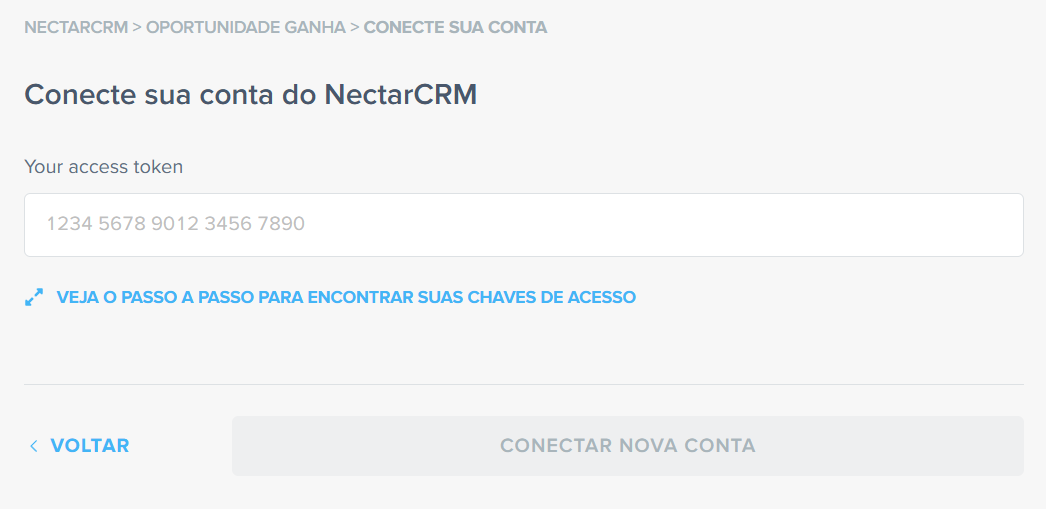
Task: Click the 1234 5678 9012 placeholder text
Action: coord(175,223)
